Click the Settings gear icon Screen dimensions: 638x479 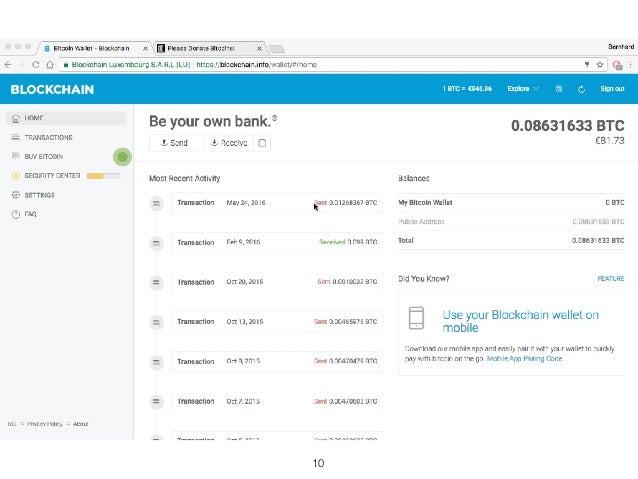(15, 195)
